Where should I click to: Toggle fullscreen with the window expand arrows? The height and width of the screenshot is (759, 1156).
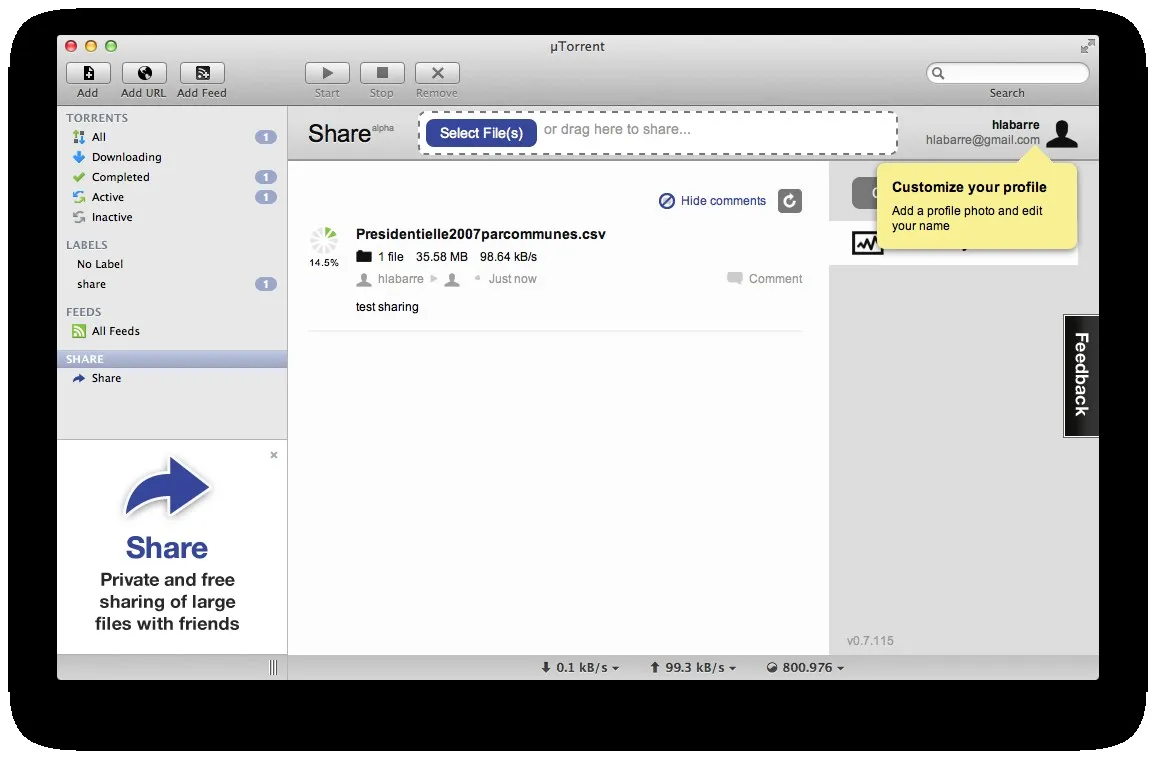point(1087,46)
